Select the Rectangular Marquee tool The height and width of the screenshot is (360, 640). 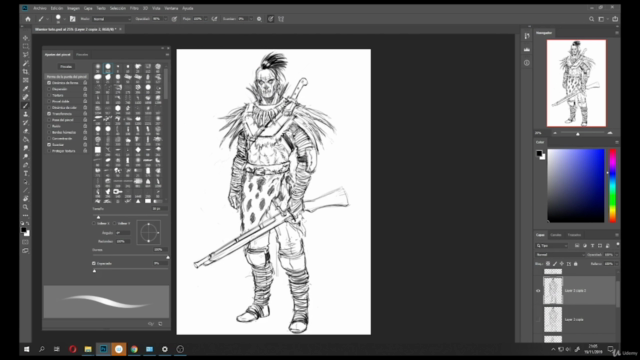click(x=25, y=46)
